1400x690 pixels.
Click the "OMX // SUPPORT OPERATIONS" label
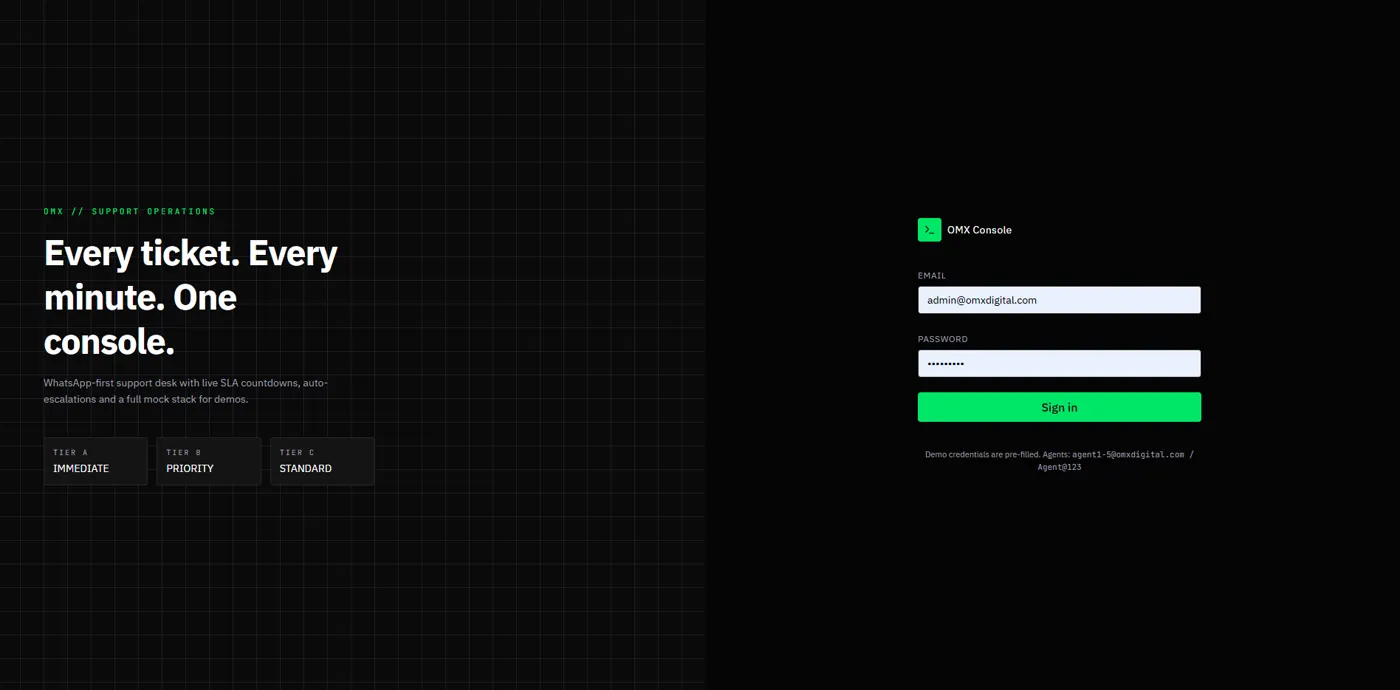[130, 211]
